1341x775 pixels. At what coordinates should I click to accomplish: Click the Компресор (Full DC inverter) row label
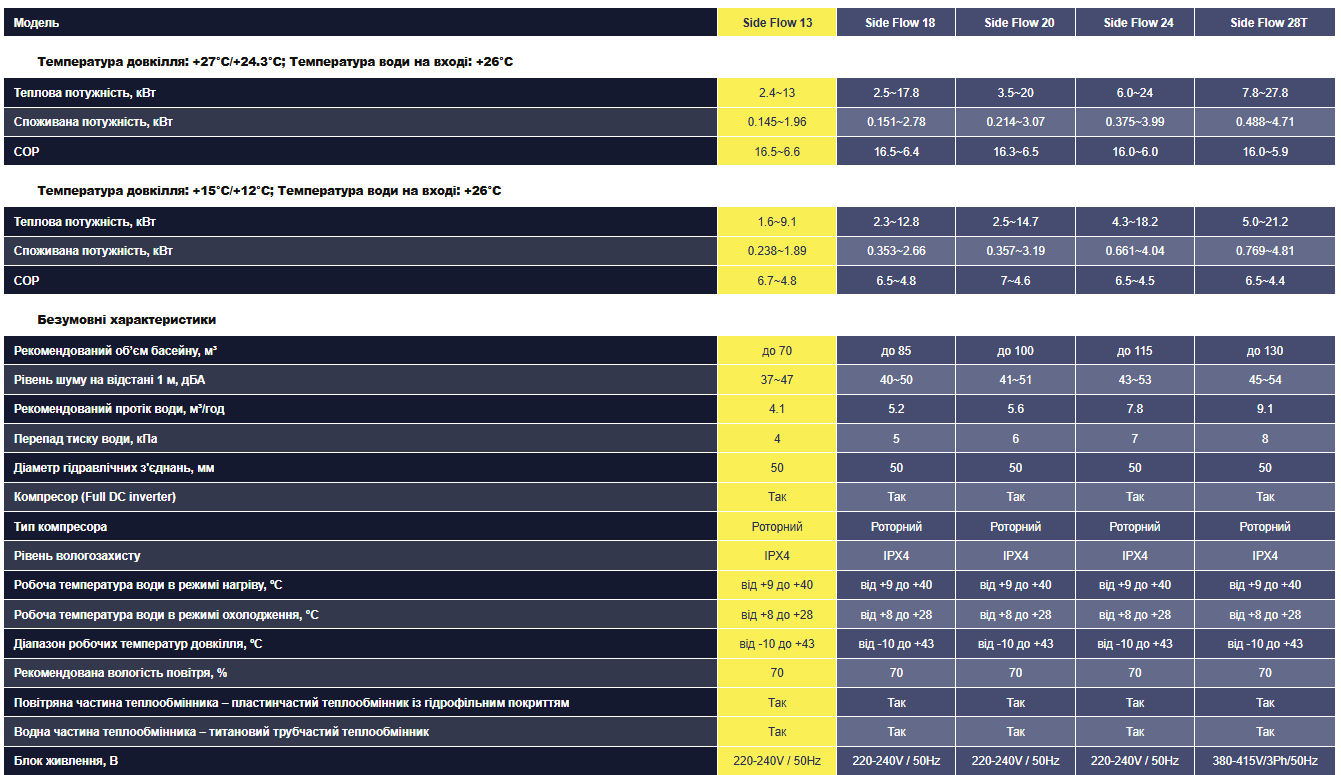click(x=95, y=497)
